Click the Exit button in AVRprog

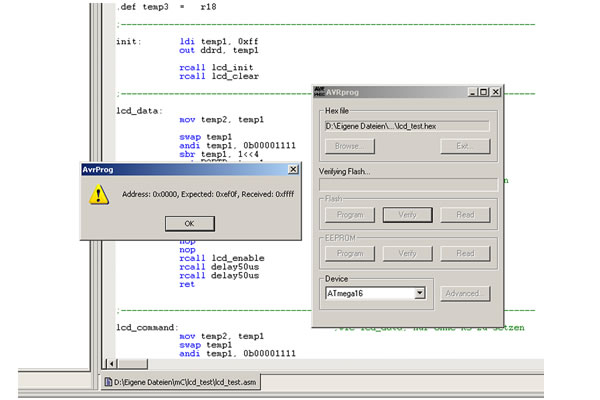pyautogui.click(x=465, y=146)
